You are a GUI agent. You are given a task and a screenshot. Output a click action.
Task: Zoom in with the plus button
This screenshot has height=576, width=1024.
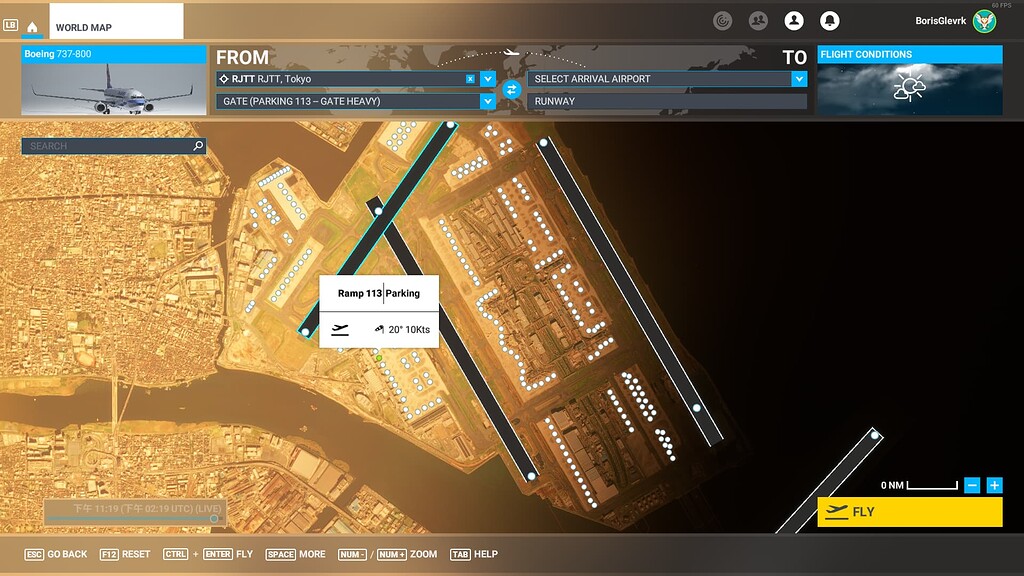tap(994, 485)
